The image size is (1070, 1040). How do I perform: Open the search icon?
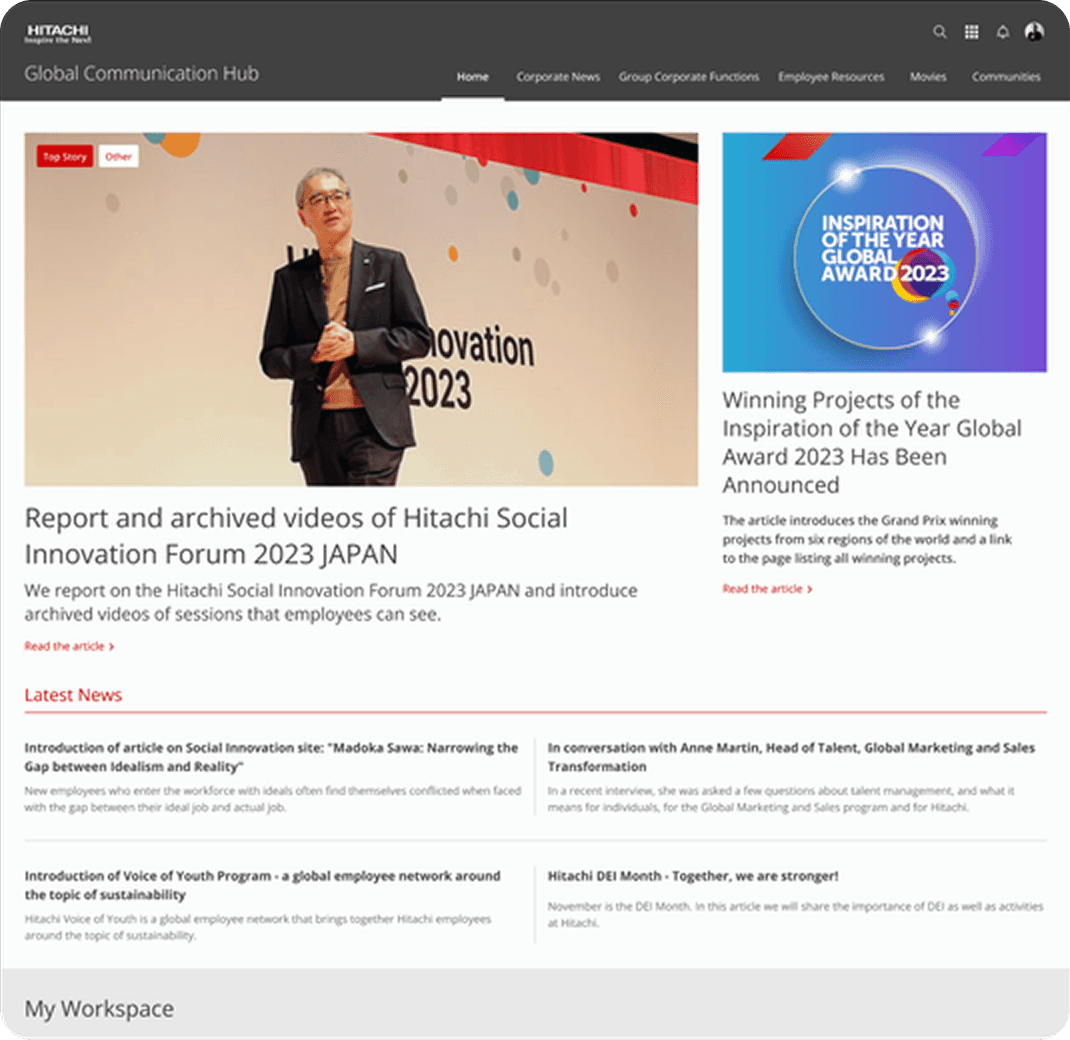(x=940, y=32)
